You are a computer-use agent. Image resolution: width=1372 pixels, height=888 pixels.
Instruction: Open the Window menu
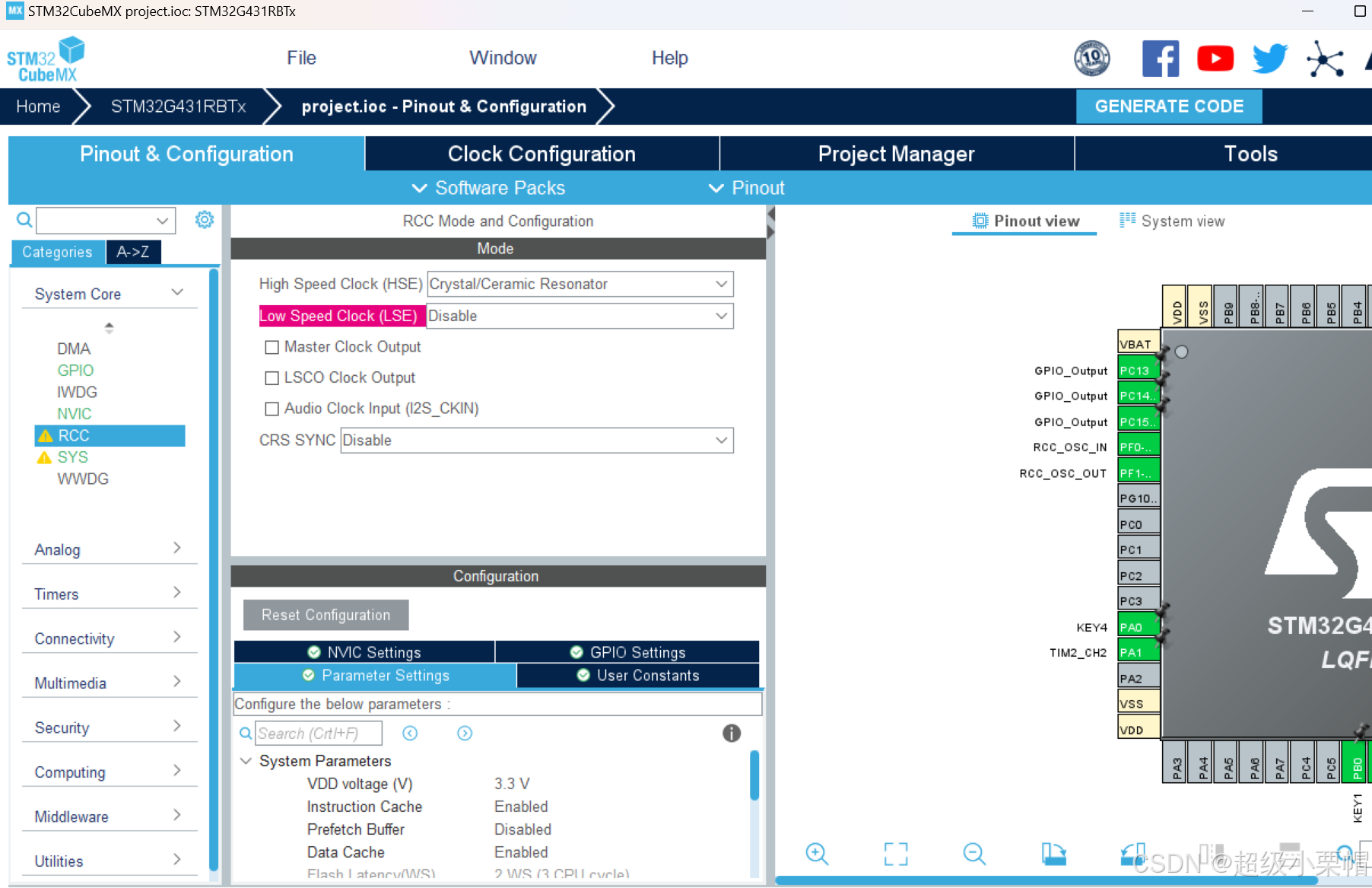pos(503,58)
